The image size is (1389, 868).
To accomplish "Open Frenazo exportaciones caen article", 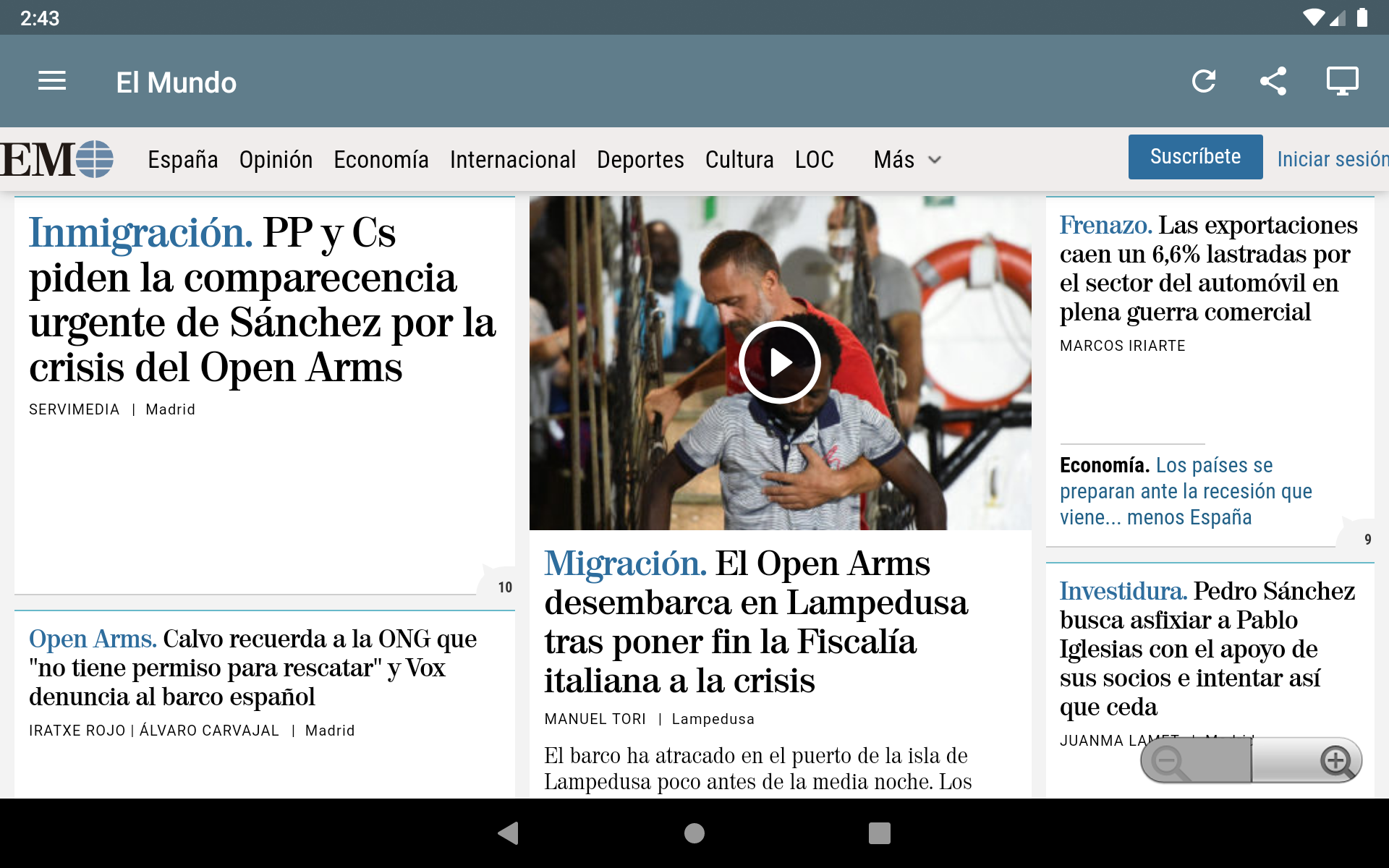I will pos(1208,268).
